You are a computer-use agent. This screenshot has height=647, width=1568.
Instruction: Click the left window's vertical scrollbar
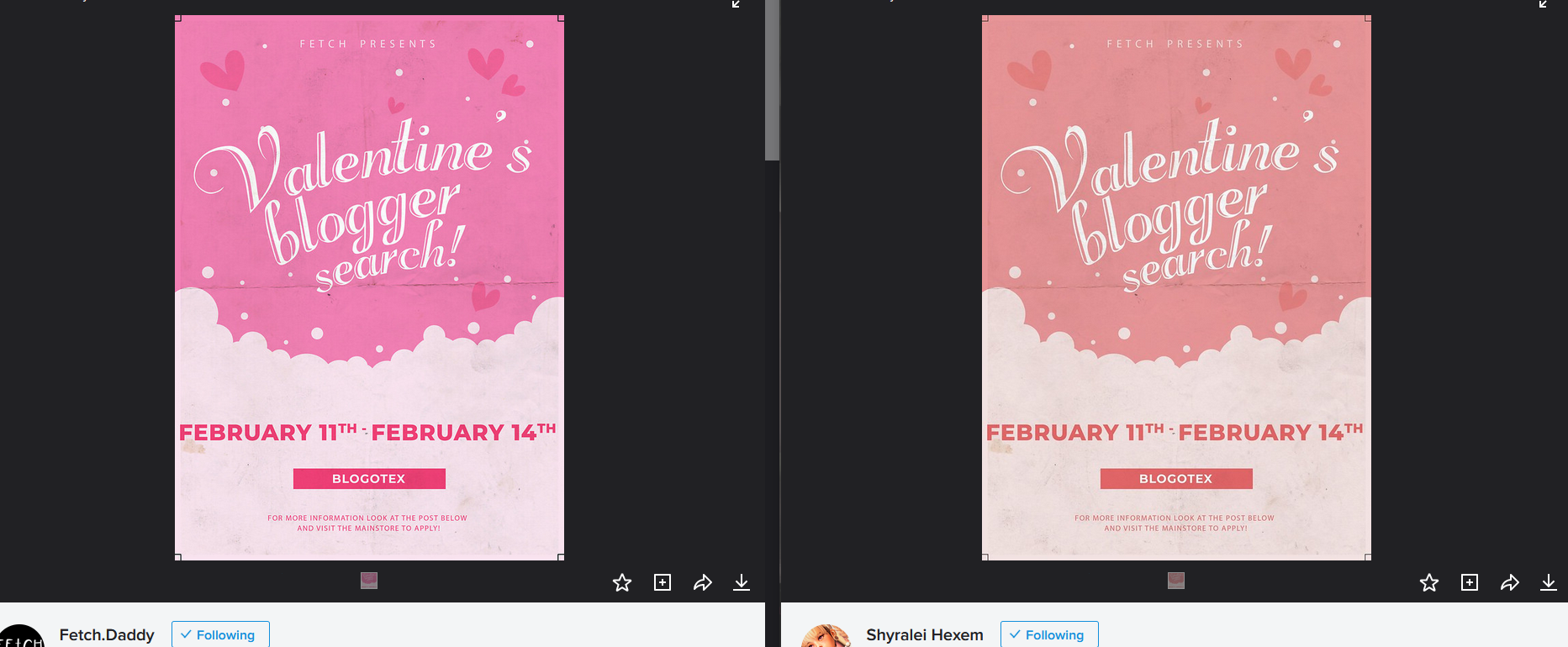click(x=772, y=80)
